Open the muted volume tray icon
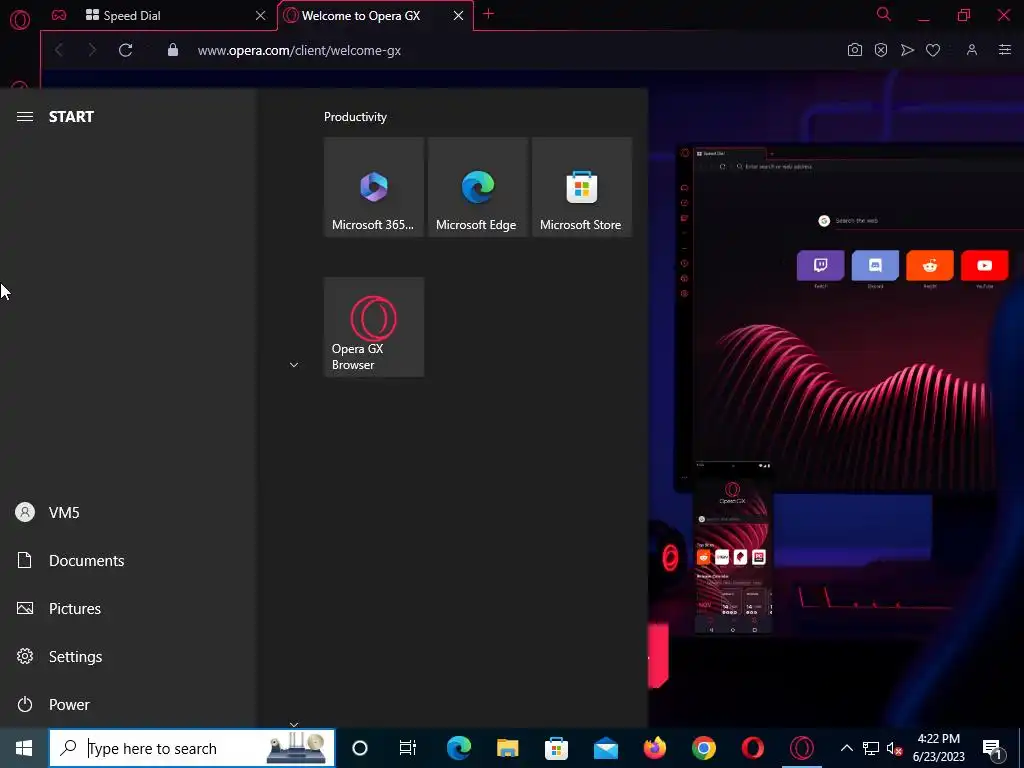1024x768 pixels. pyautogui.click(x=894, y=748)
